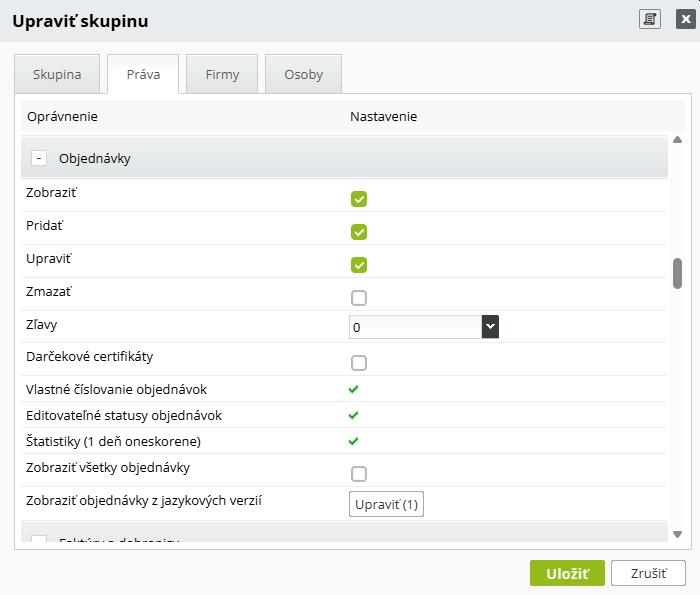Viewport: 700px width, 595px height.
Task: Enable the Zmazať permission checkbox
Action: [x=359, y=298]
